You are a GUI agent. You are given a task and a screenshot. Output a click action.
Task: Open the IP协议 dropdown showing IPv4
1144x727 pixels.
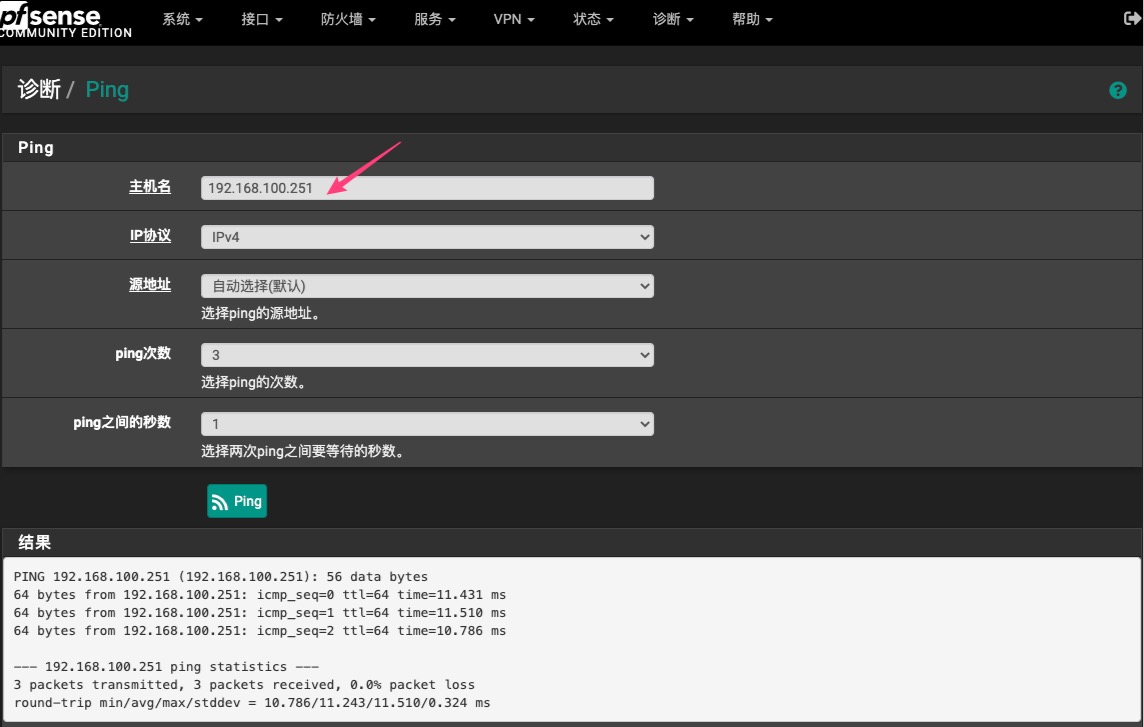click(427, 237)
